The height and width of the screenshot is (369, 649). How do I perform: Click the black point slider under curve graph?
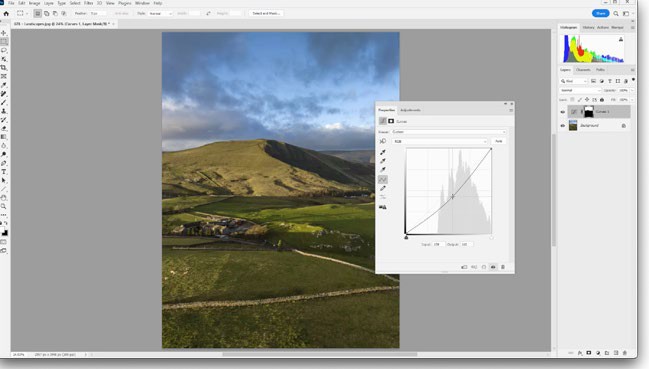406,237
